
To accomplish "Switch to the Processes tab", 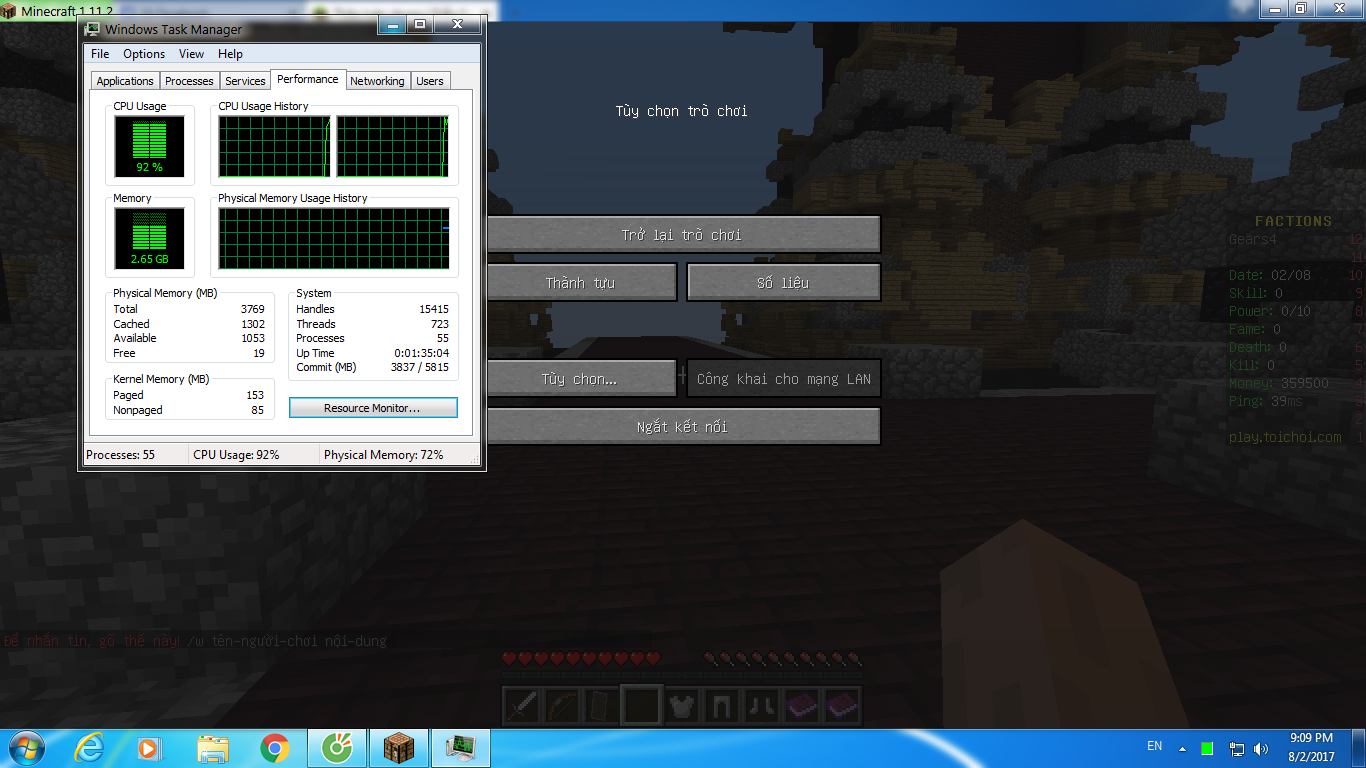I will (x=189, y=81).
